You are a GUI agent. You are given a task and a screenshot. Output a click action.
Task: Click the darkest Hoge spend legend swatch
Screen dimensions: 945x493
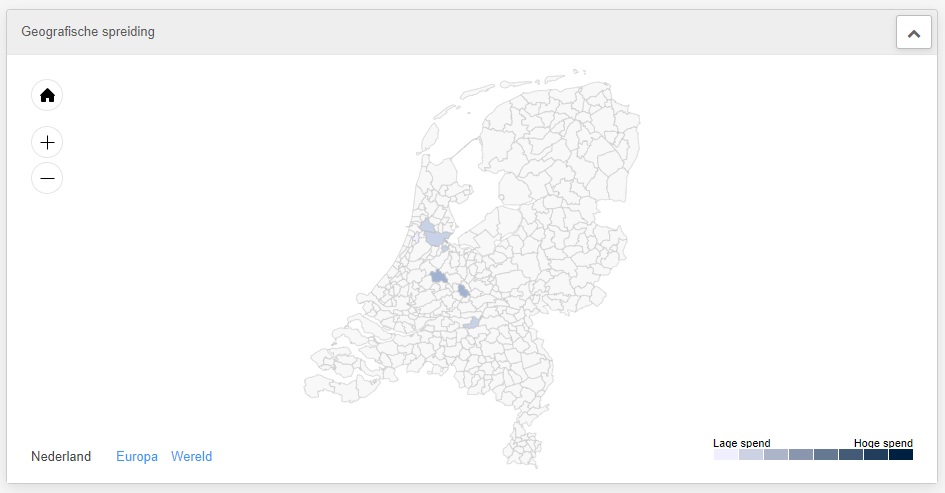pos(901,454)
